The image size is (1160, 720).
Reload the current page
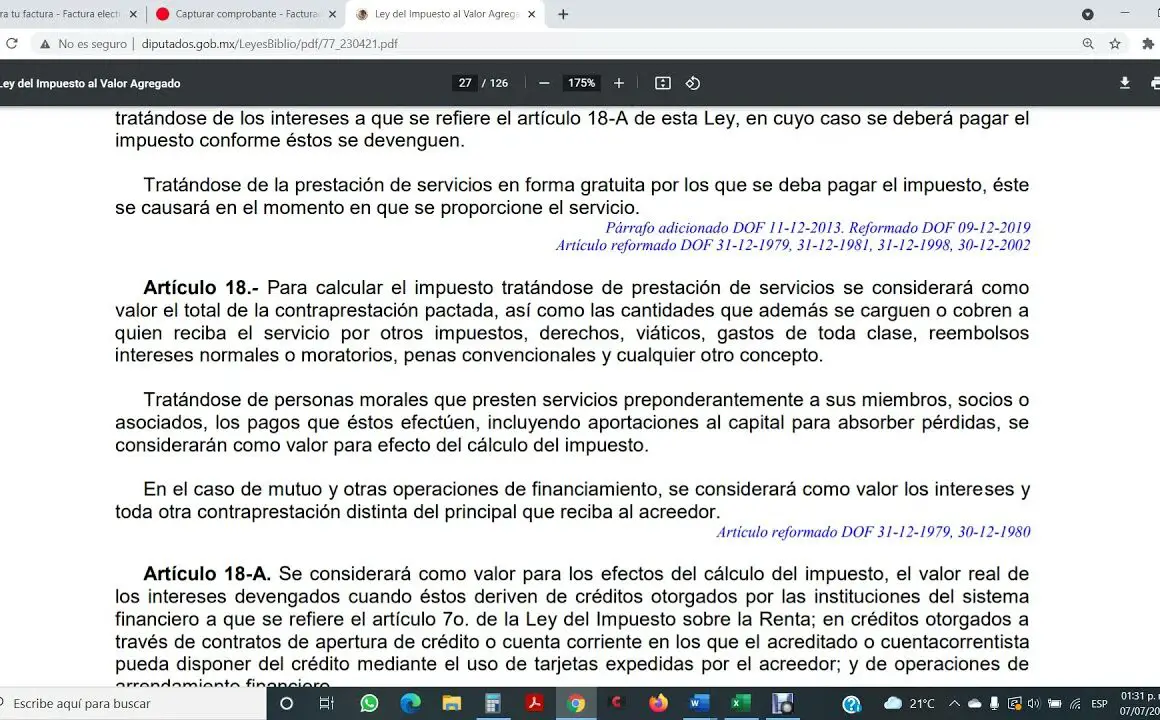[x=12, y=44]
